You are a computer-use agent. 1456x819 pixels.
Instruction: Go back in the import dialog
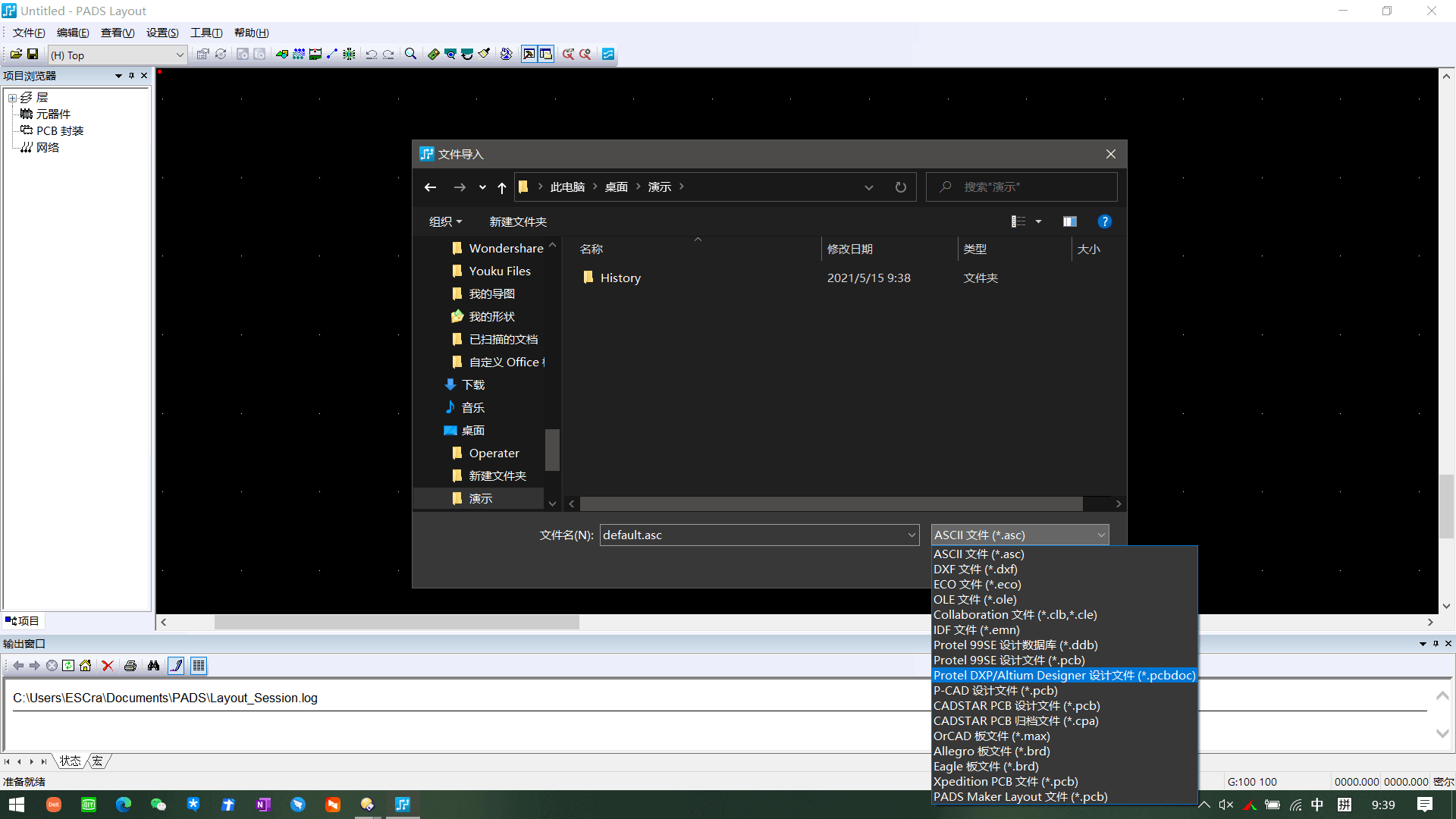coord(430,187)
